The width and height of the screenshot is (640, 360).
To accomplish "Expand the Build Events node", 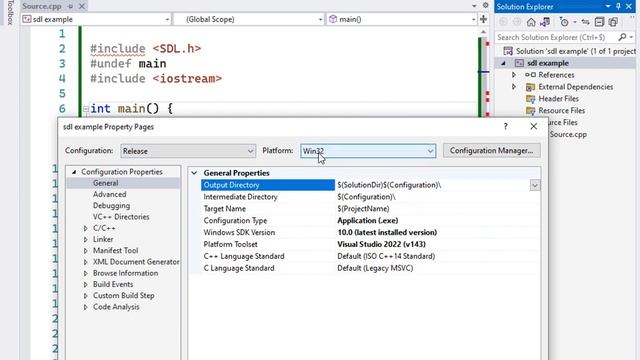I will [x=85, y=284].
